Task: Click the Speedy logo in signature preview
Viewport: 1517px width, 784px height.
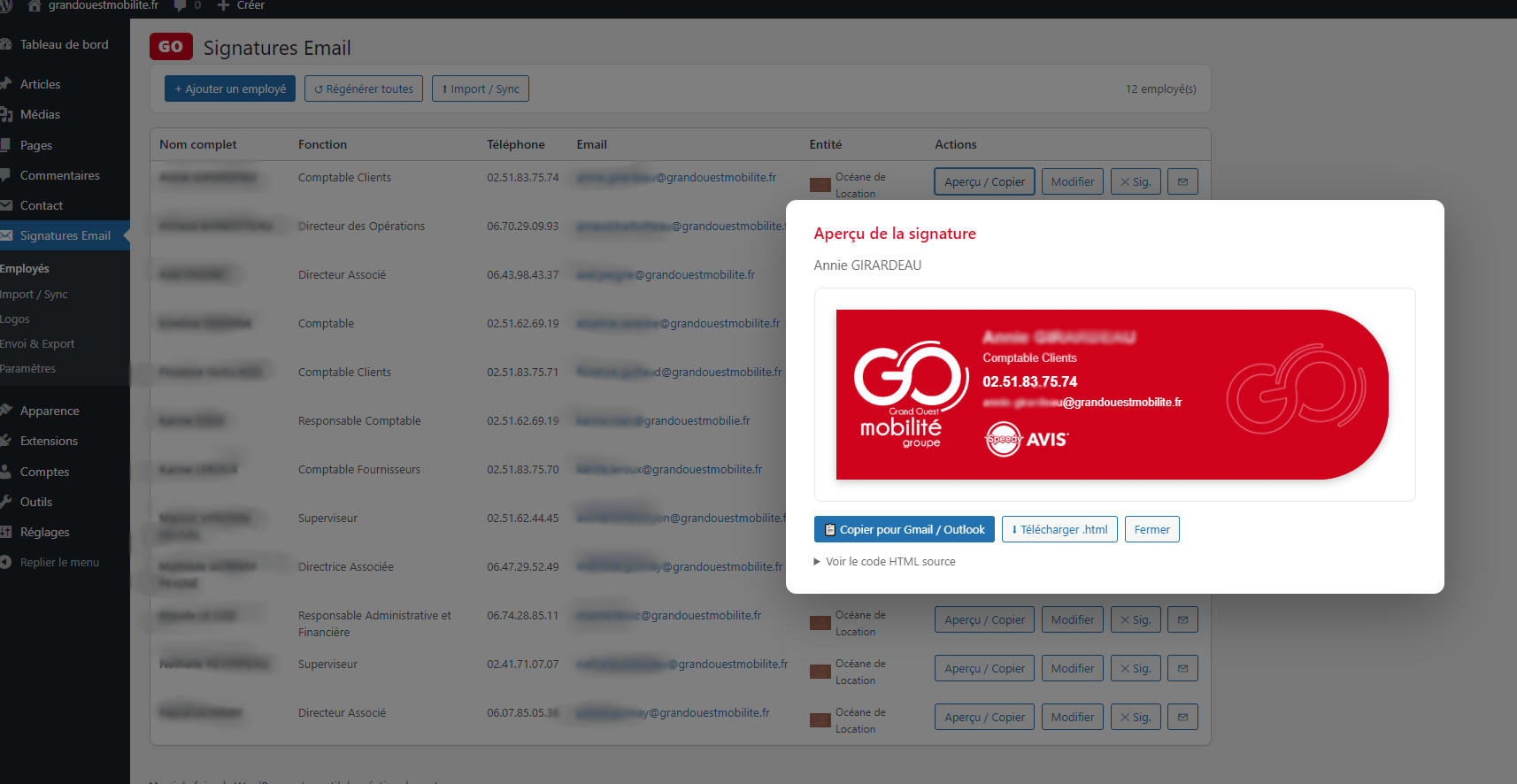Action: (x=1003, y=439)
